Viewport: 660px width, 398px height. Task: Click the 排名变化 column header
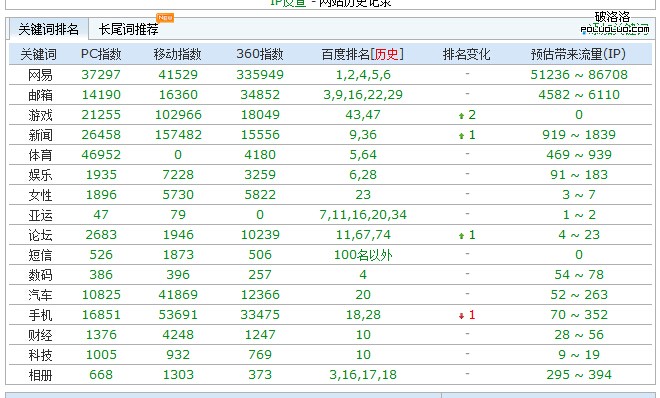tap(466, 54)
